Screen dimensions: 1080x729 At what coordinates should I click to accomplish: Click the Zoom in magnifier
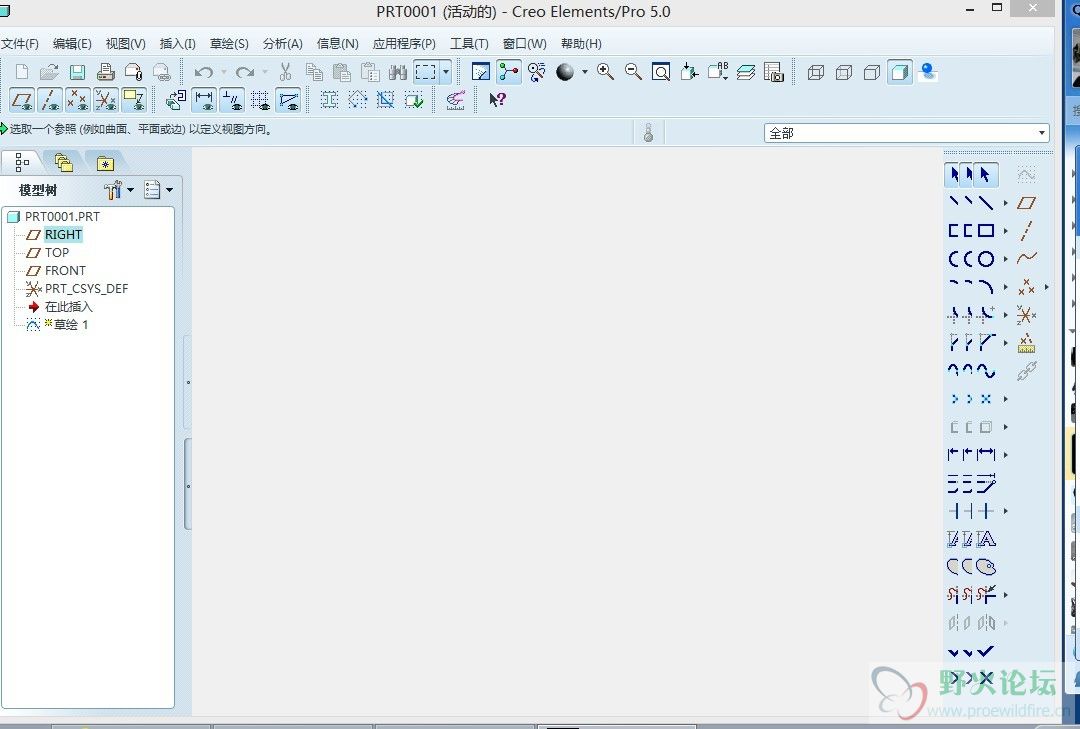(605, 72)
